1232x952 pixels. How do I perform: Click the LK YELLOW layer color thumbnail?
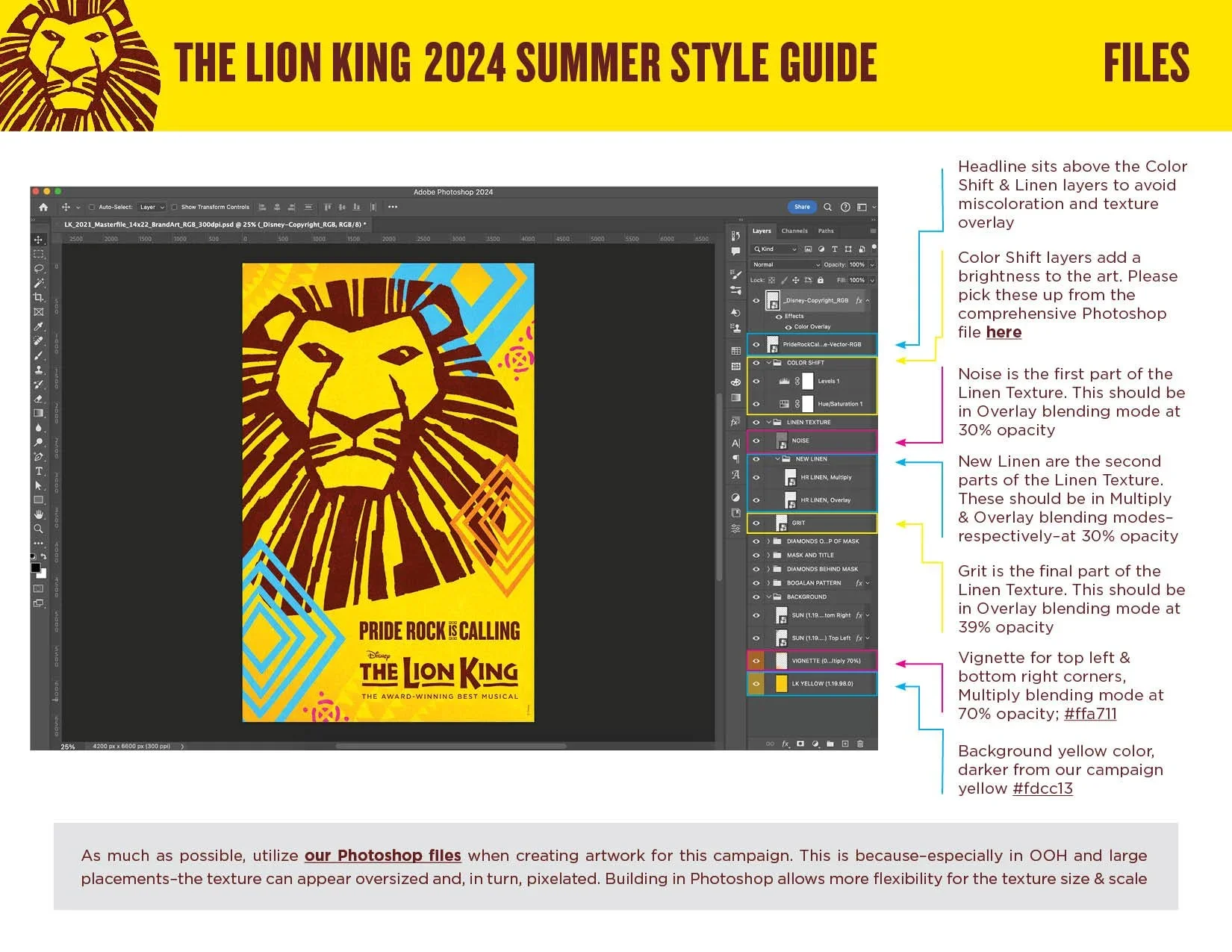click(781, 683)
